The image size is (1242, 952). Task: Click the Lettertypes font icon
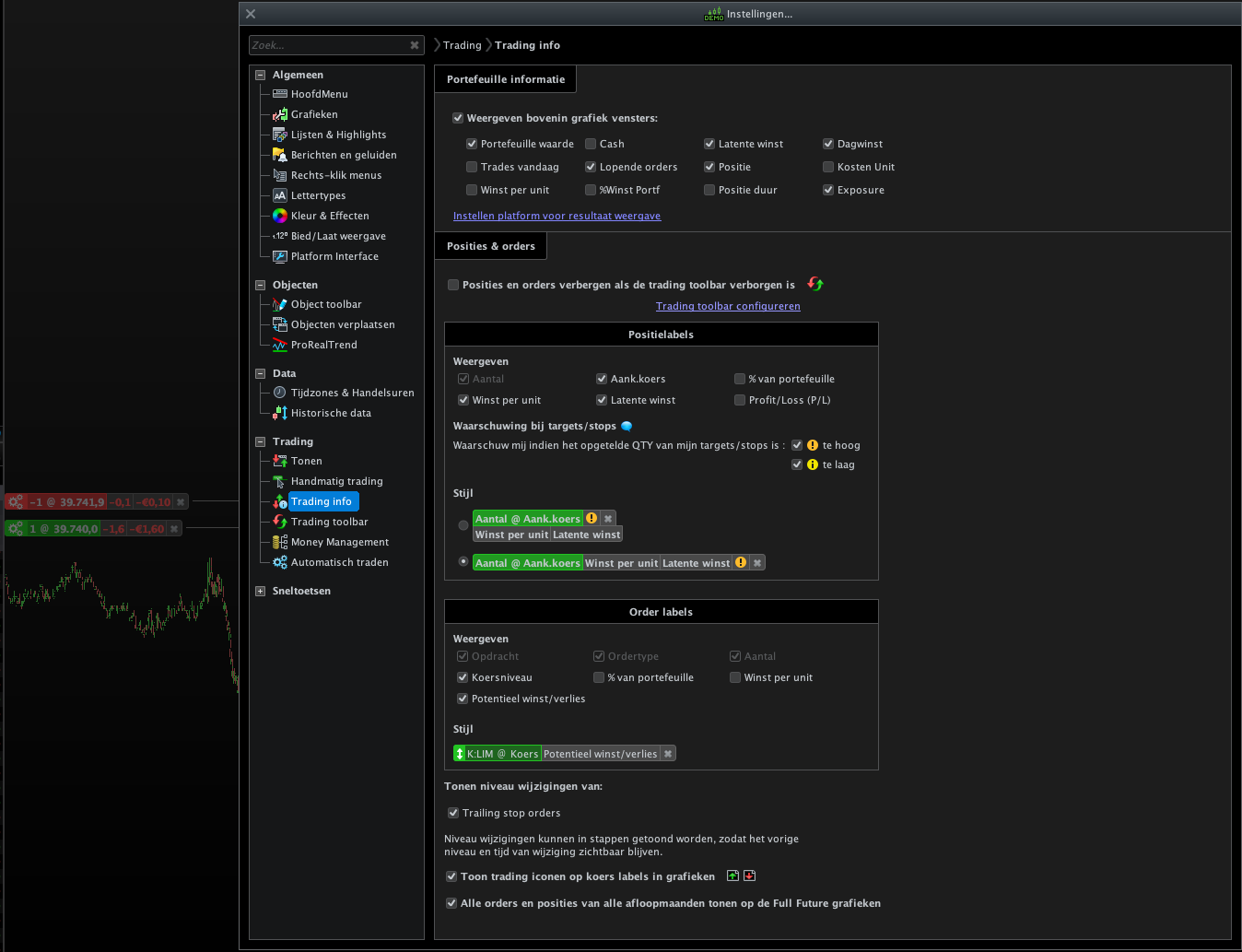point(280,195)
